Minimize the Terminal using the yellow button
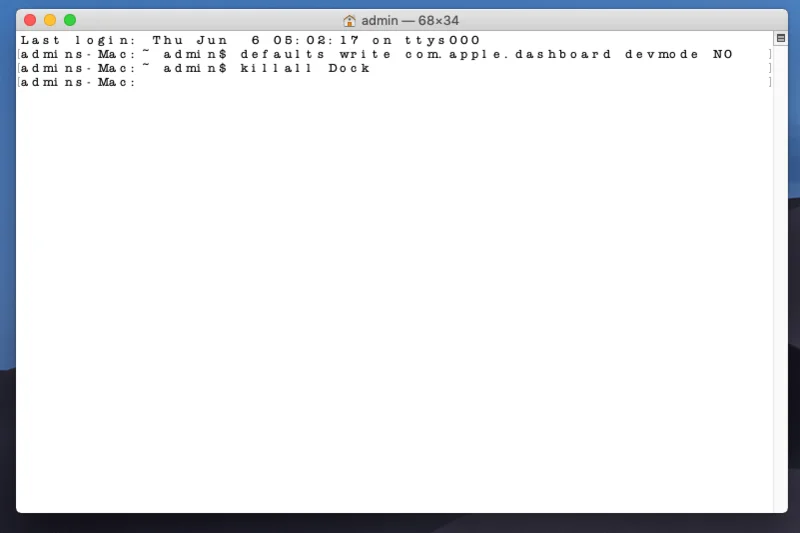This screenshot has height=533, width=800. (x=50, y=20)
